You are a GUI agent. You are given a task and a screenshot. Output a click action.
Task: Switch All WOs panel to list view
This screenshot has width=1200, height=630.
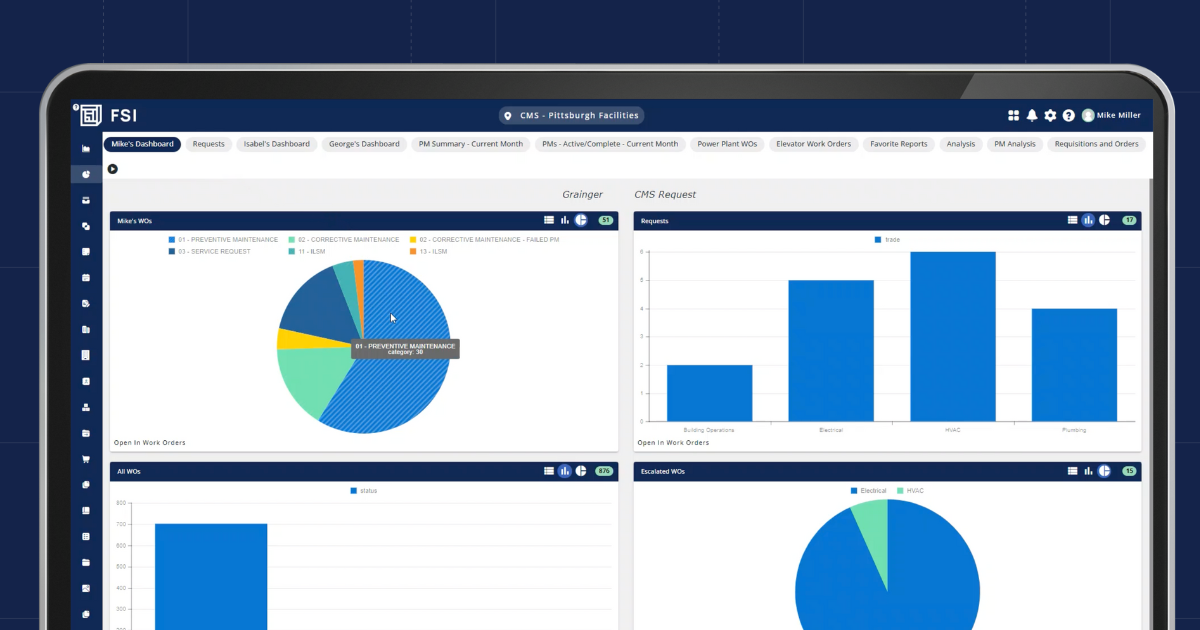(549, 471)
